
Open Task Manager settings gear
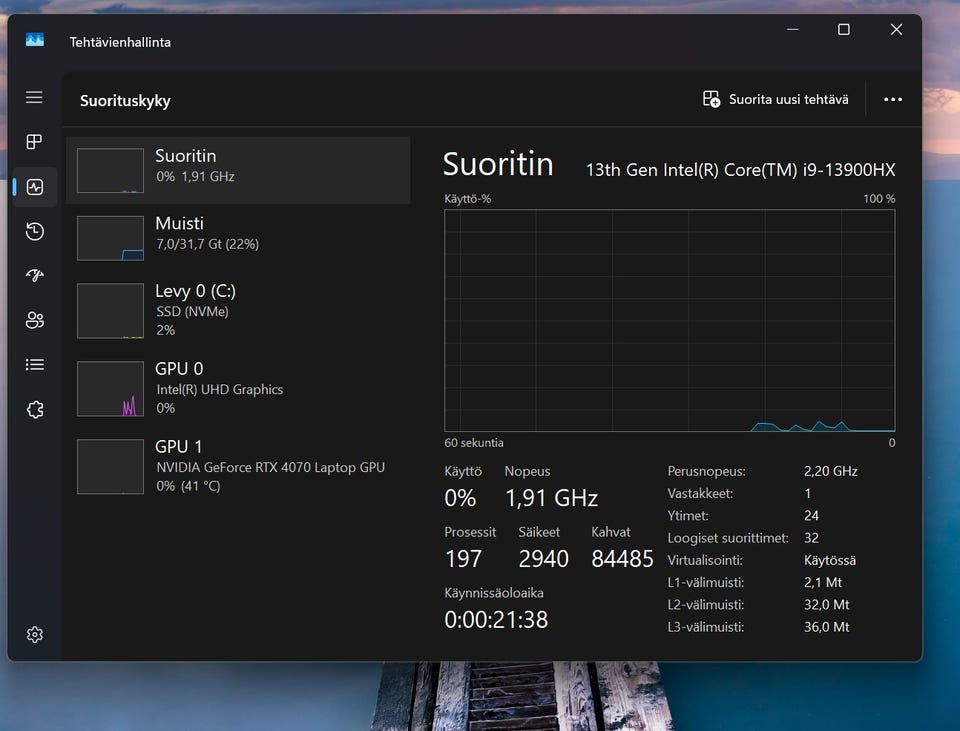35,634
